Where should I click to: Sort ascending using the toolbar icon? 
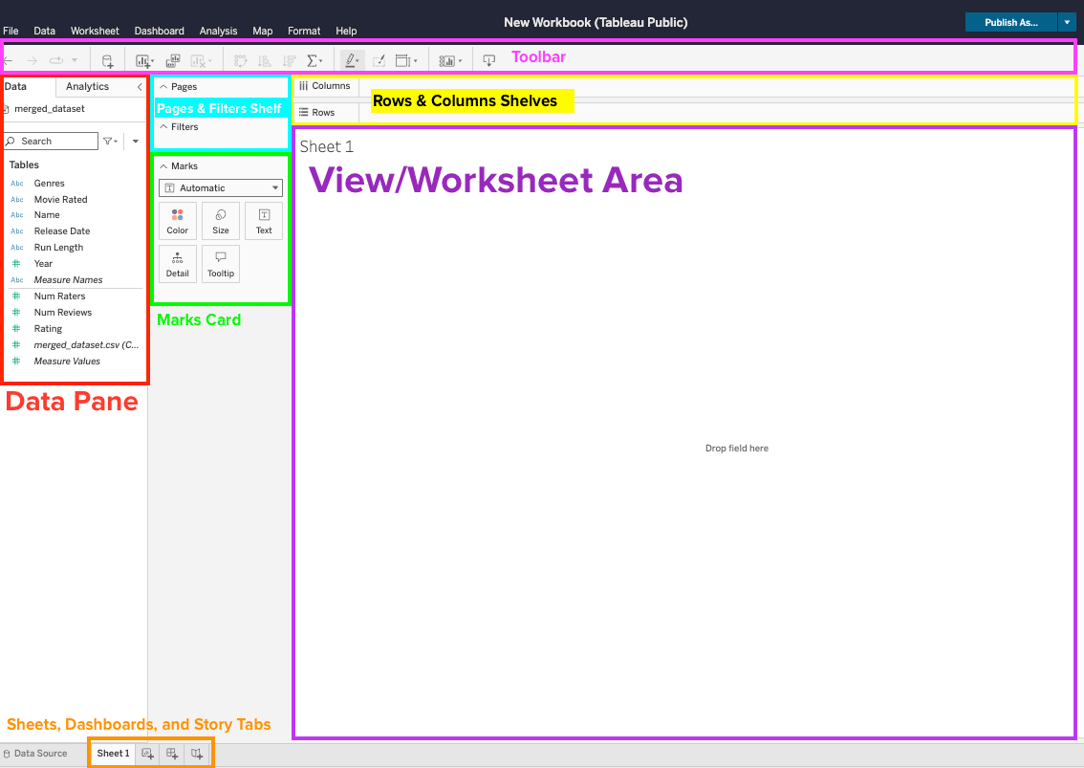coord(264,61)
